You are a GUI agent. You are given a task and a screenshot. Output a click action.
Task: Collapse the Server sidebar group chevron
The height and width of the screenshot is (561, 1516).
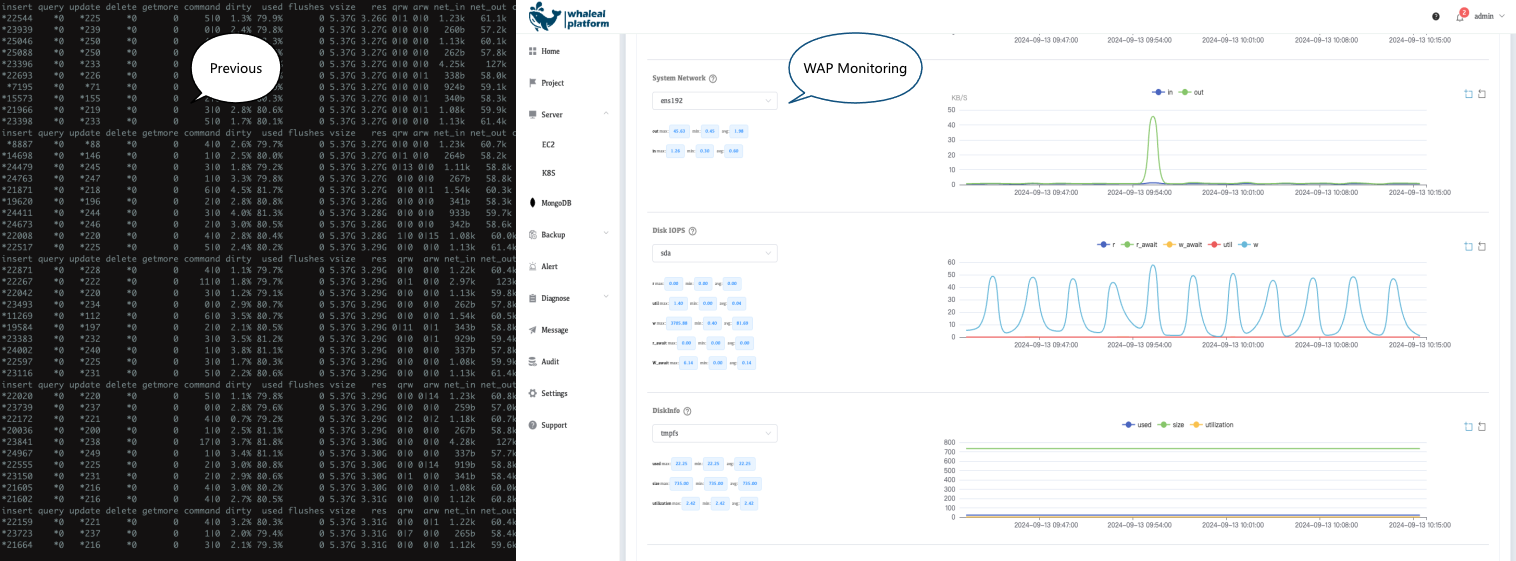coord(606,115)
